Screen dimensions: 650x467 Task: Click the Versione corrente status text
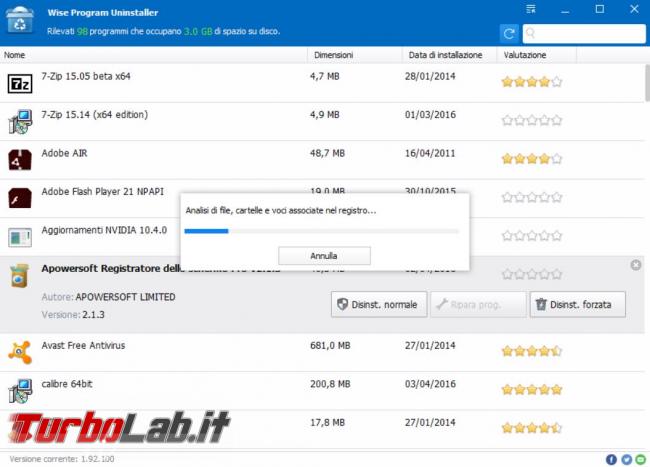[62, 459]
